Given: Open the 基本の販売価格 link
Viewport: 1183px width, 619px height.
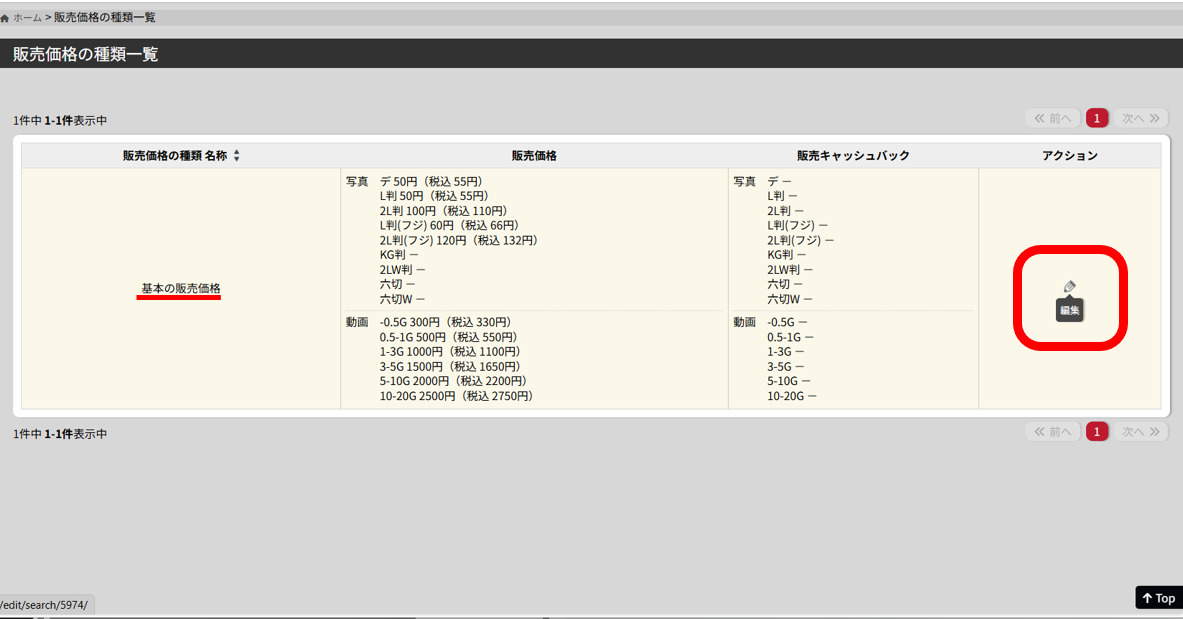Looking at the screenshot, I should (x=180, y=288).
